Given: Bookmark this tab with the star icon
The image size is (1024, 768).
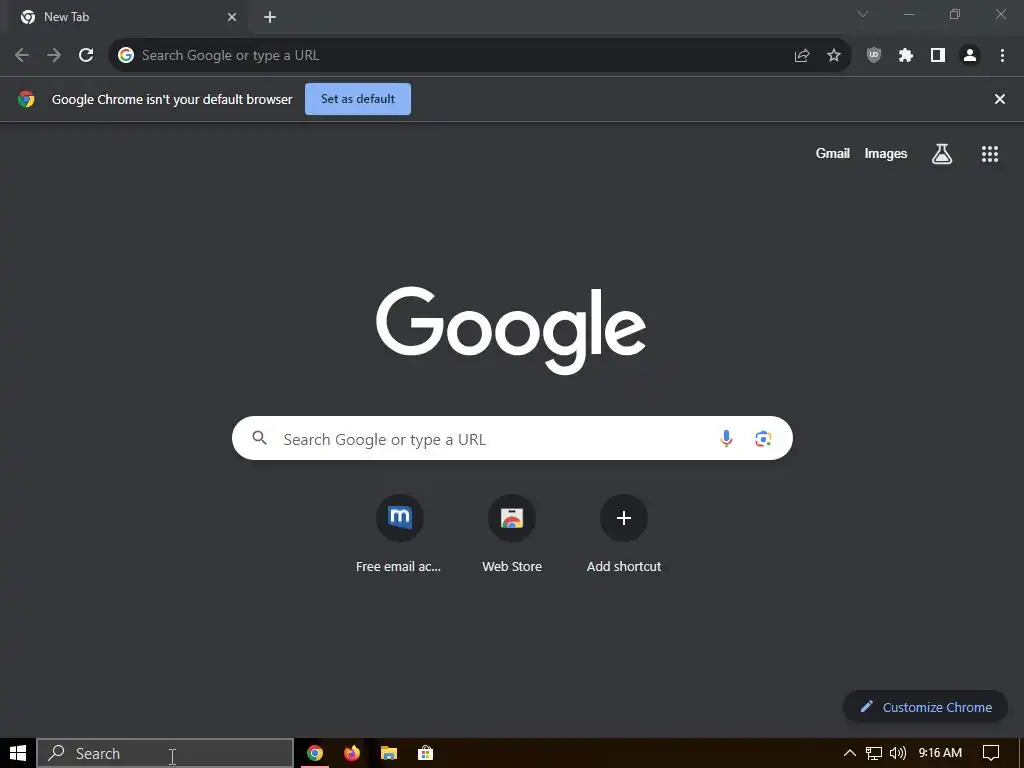Looking at the screenshot, I should 834,56.
